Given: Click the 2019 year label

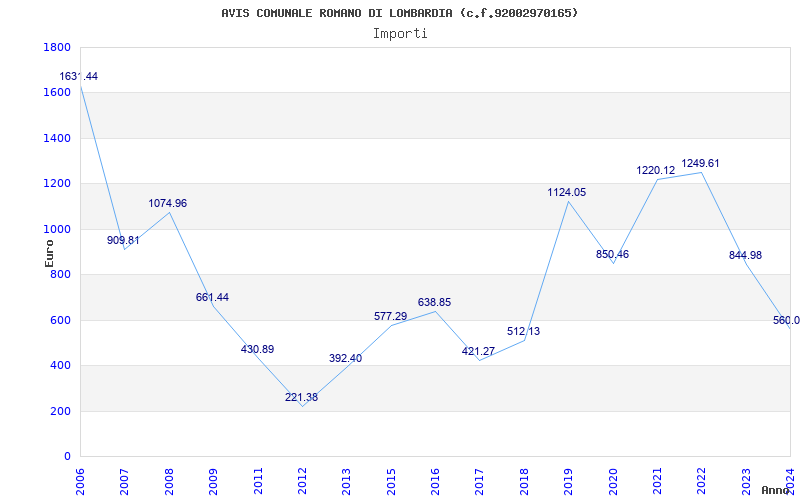Looking at the screenshot, I should coord(568,482).
